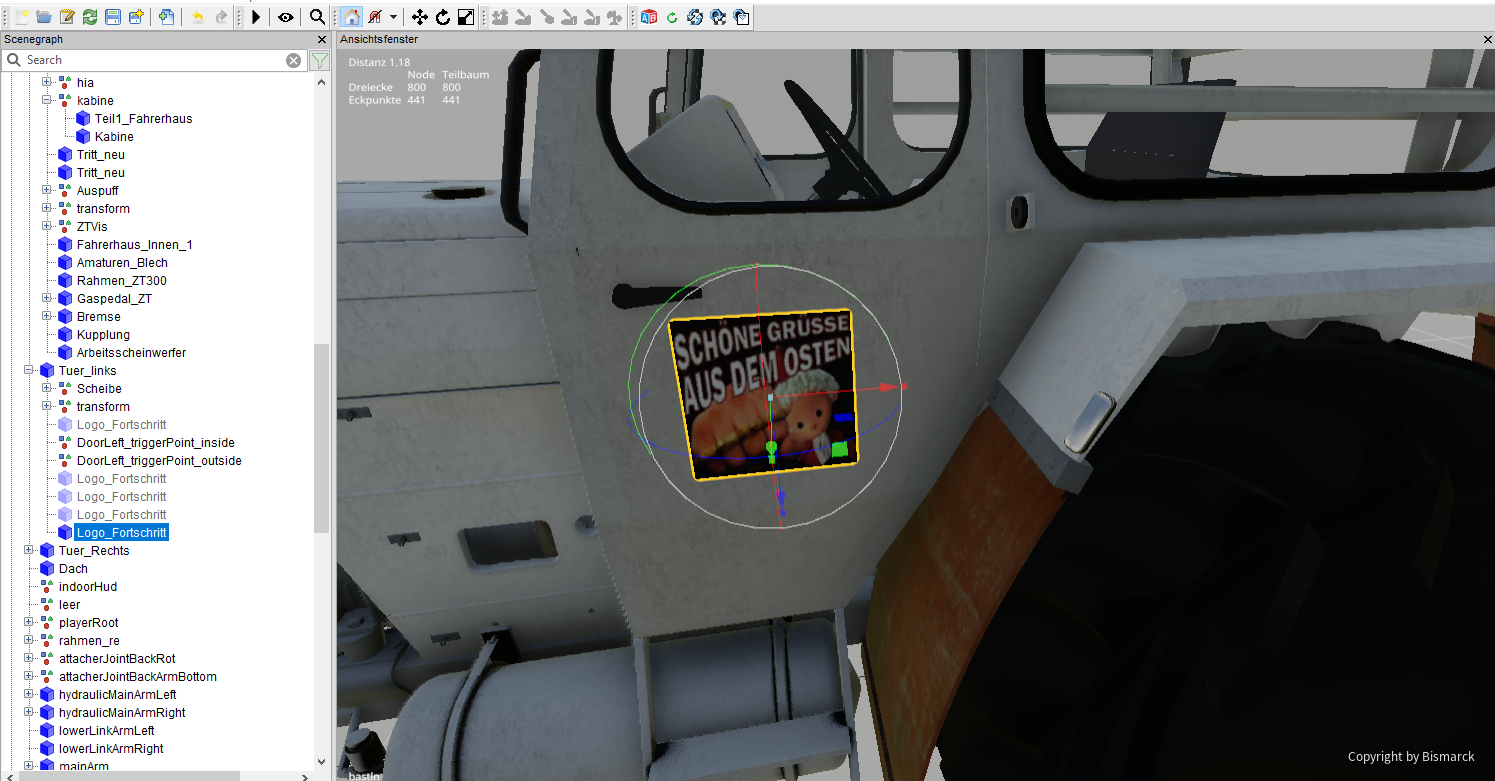This screenshot has height=781, width=1495.
Task: Create a new scene file
Action: (x=21, y=17)
